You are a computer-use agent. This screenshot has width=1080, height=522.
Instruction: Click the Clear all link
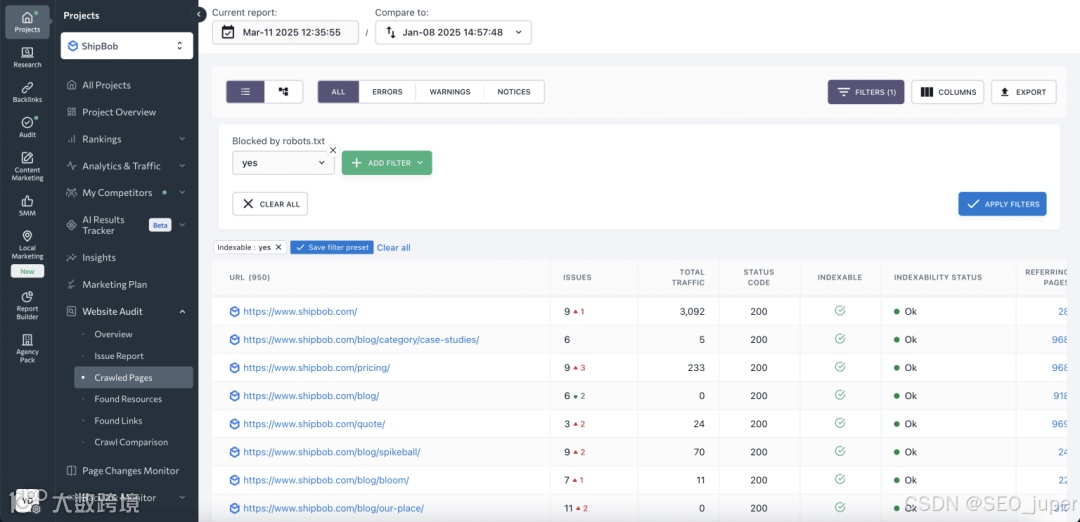click(x=393, y=247)
